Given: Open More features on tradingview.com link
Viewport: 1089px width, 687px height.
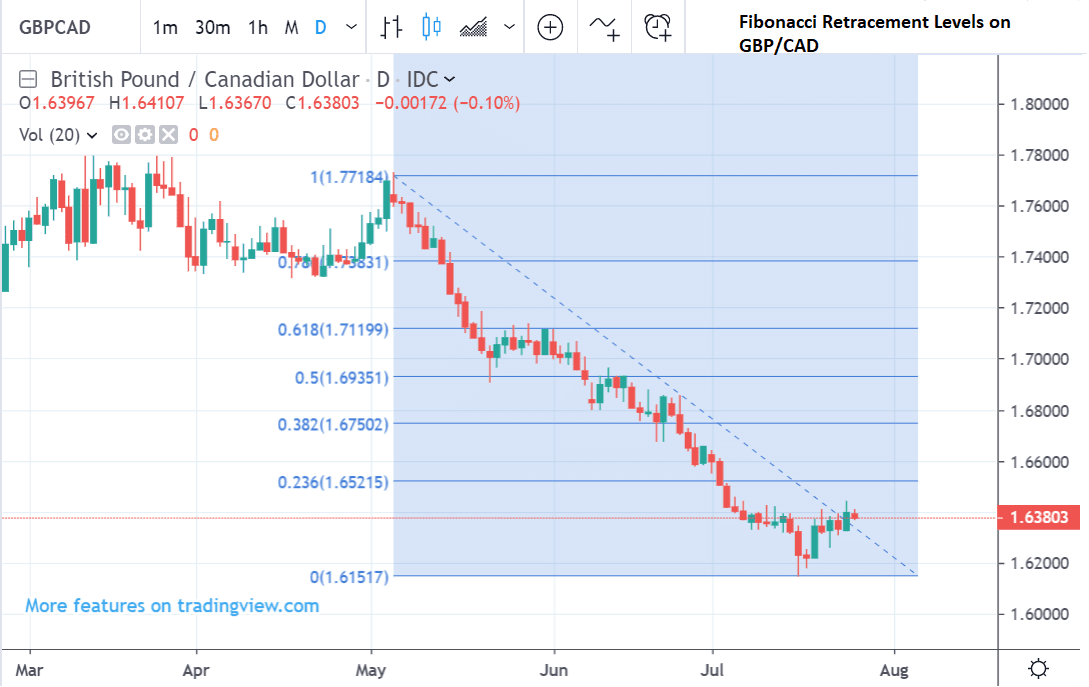Looking at the screenshot, I should tap(172, 606).
